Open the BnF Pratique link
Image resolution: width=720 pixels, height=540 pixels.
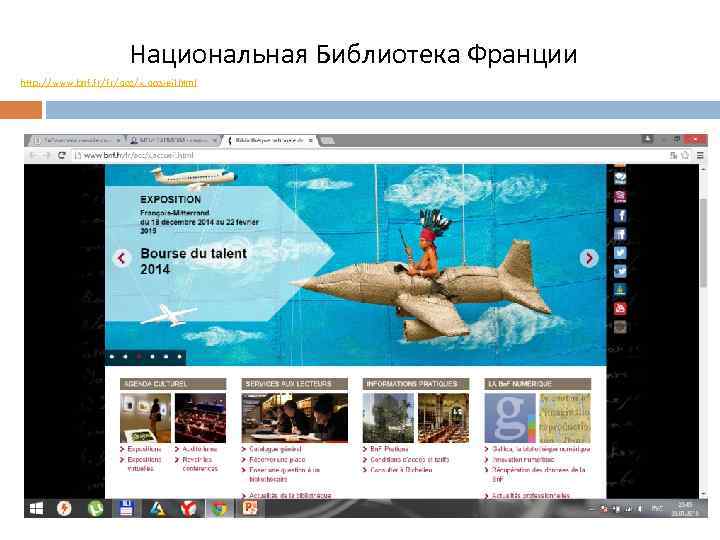(x=389, y=449)
